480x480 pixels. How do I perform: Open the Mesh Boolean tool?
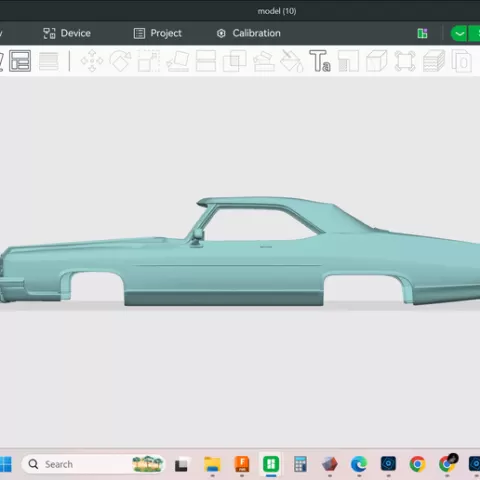click(235, 61)
